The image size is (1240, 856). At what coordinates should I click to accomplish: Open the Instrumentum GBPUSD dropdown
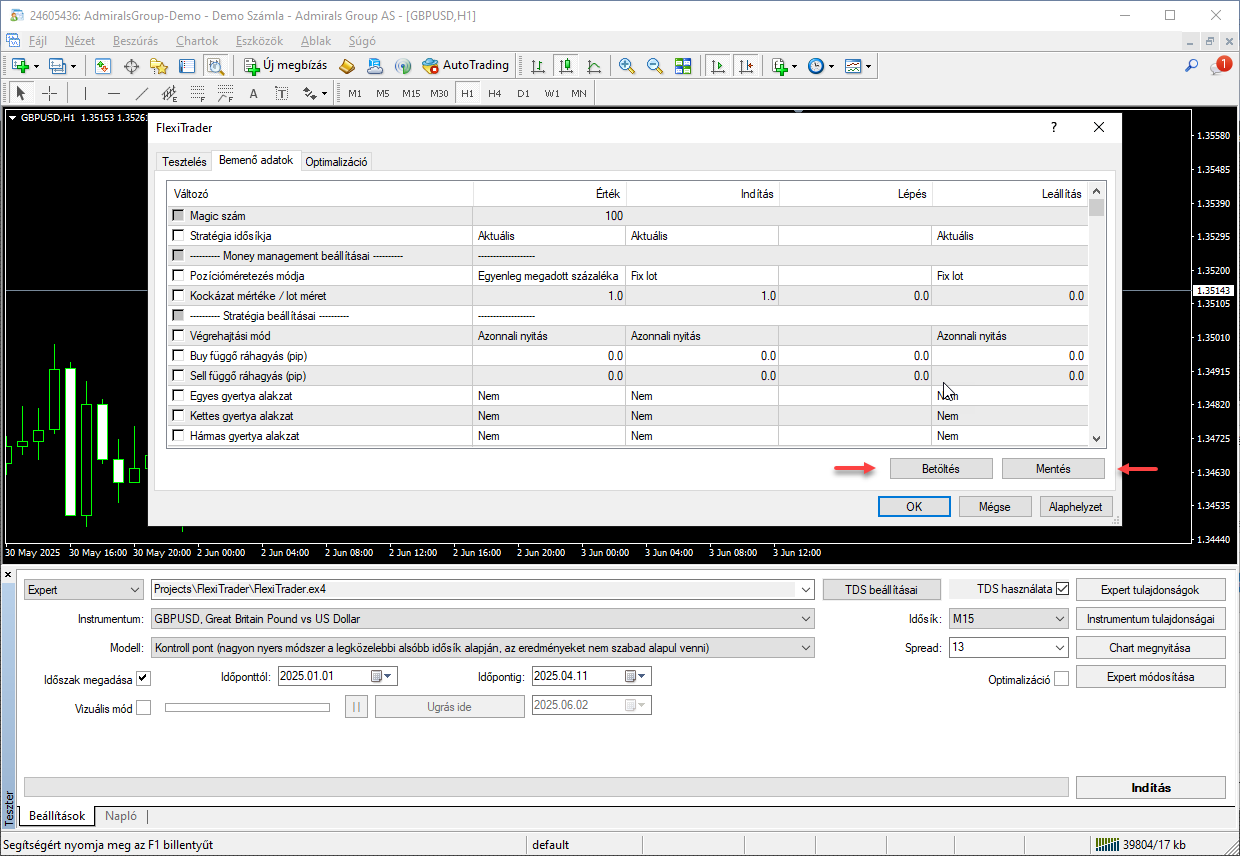483,619
